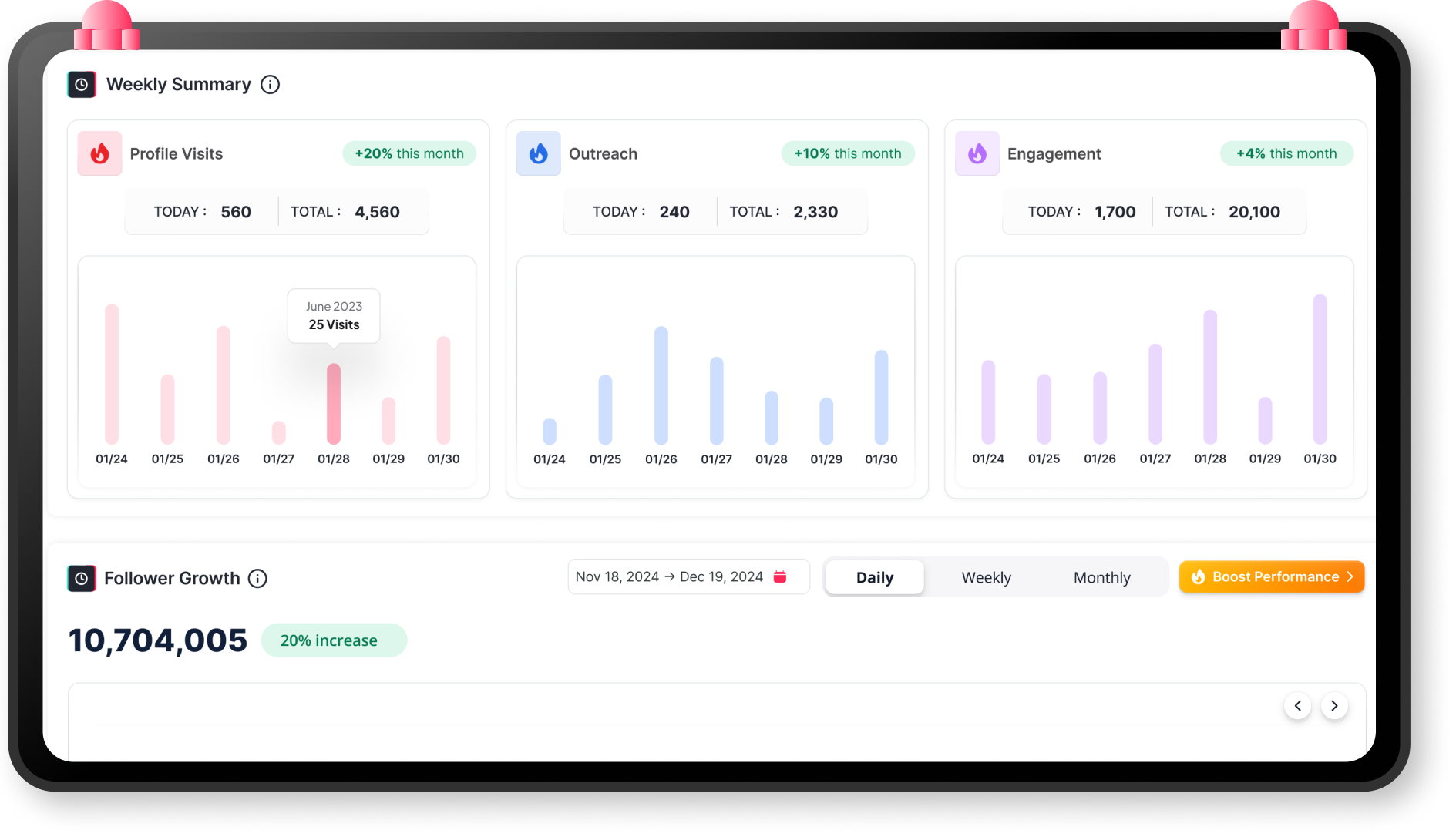This screenshot has width=1456, height=837.
Task: Switch to the Weekly view
Action: [x=986, y=577]
